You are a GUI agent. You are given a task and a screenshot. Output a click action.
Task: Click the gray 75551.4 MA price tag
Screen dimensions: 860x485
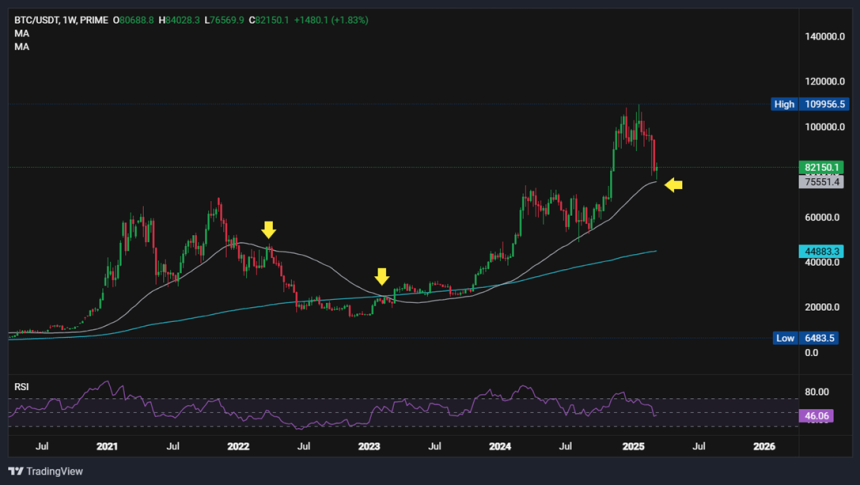pos(821,182)
